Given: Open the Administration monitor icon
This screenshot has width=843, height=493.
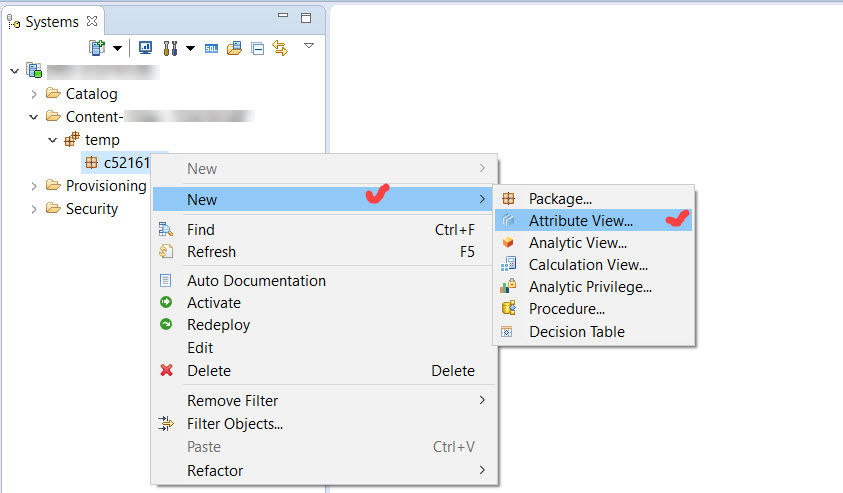Looking at the screenshot, I should tap(145, 47).
